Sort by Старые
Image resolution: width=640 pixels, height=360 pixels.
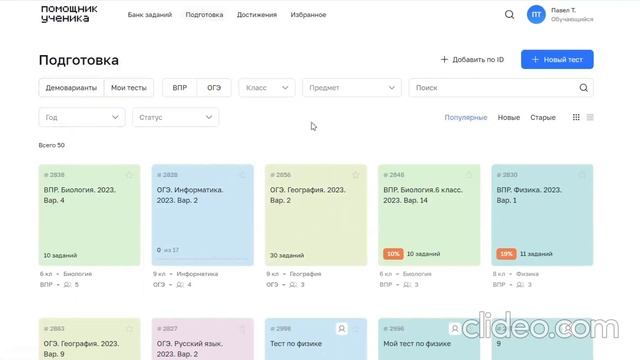pos(543,118)
